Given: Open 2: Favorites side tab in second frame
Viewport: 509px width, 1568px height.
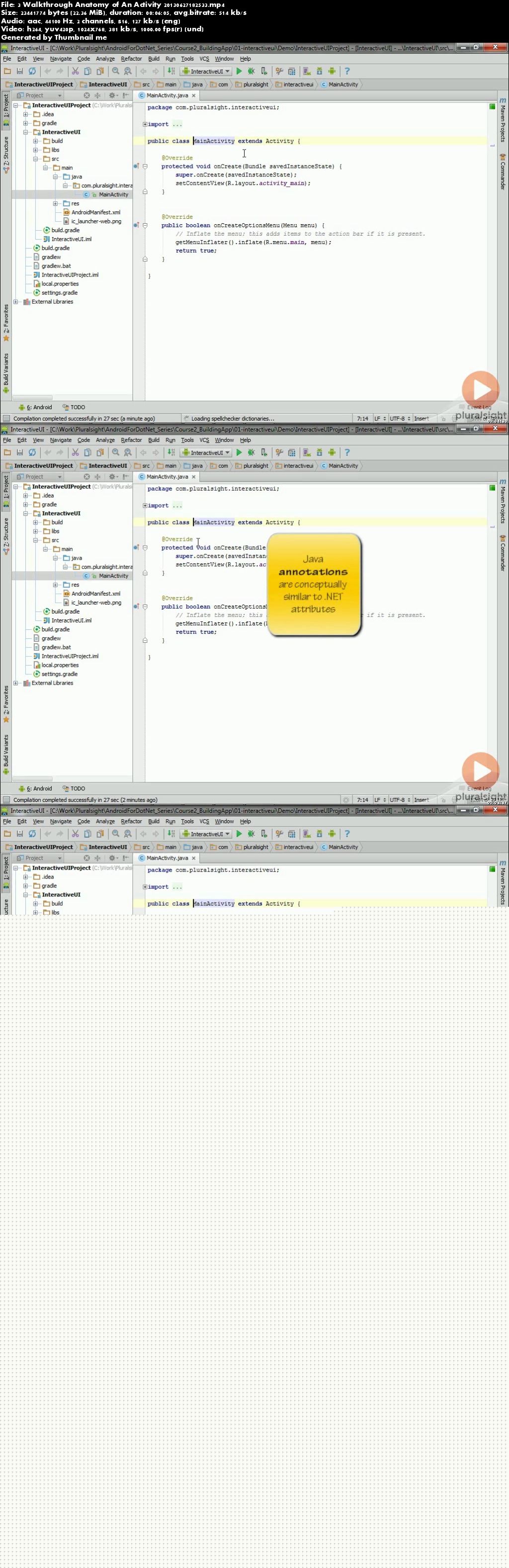Looking at the screenshot, I should (x=6, y=703).
